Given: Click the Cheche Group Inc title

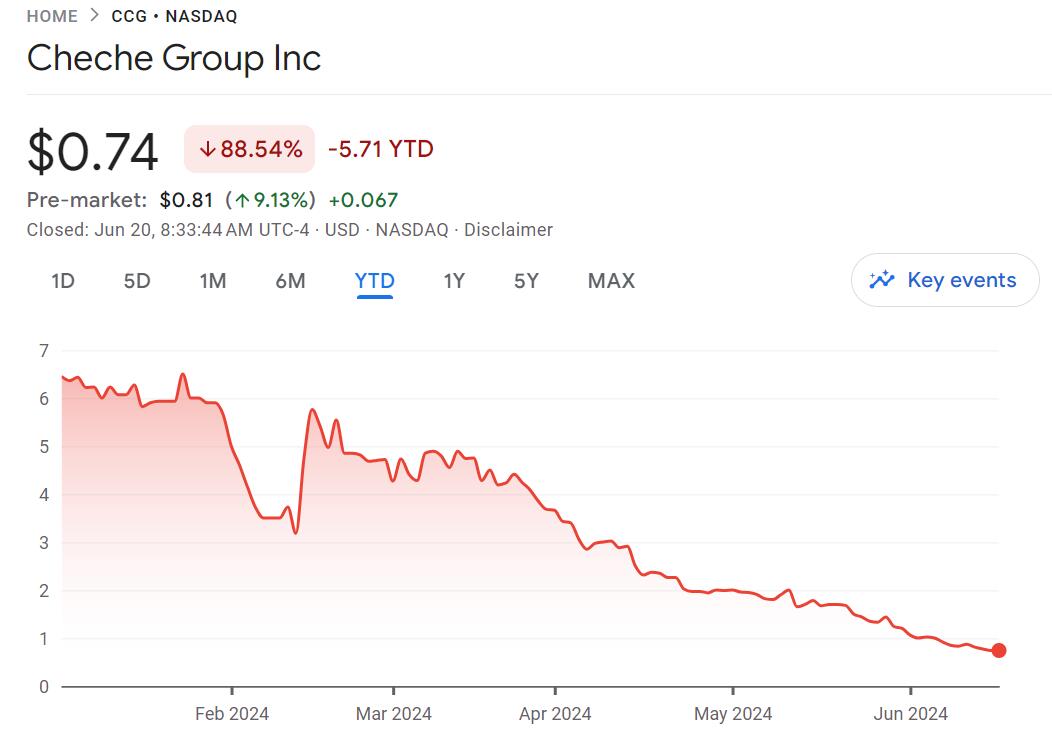Looking at the screenshot, I should (174, 58).
